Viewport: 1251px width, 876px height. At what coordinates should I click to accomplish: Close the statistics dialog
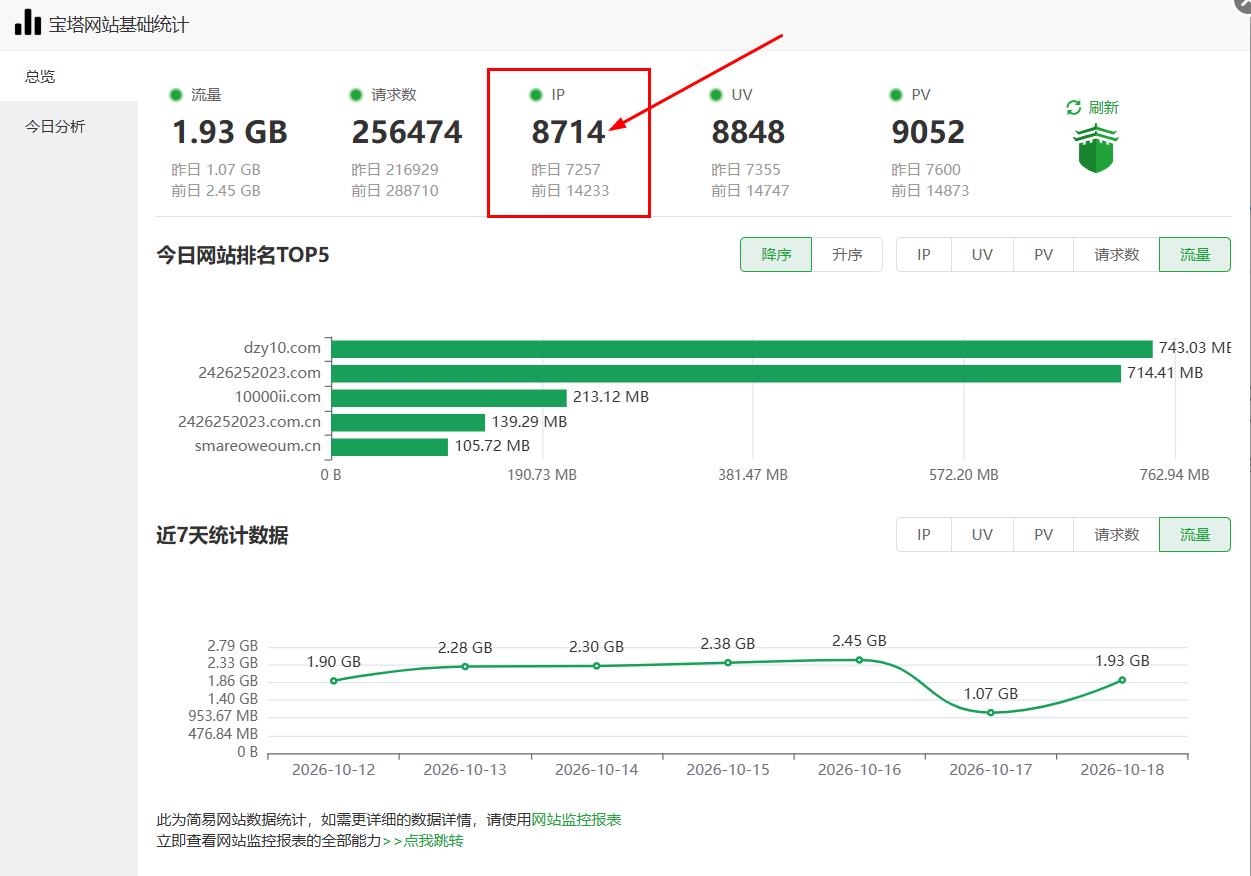coord(1243,4)
